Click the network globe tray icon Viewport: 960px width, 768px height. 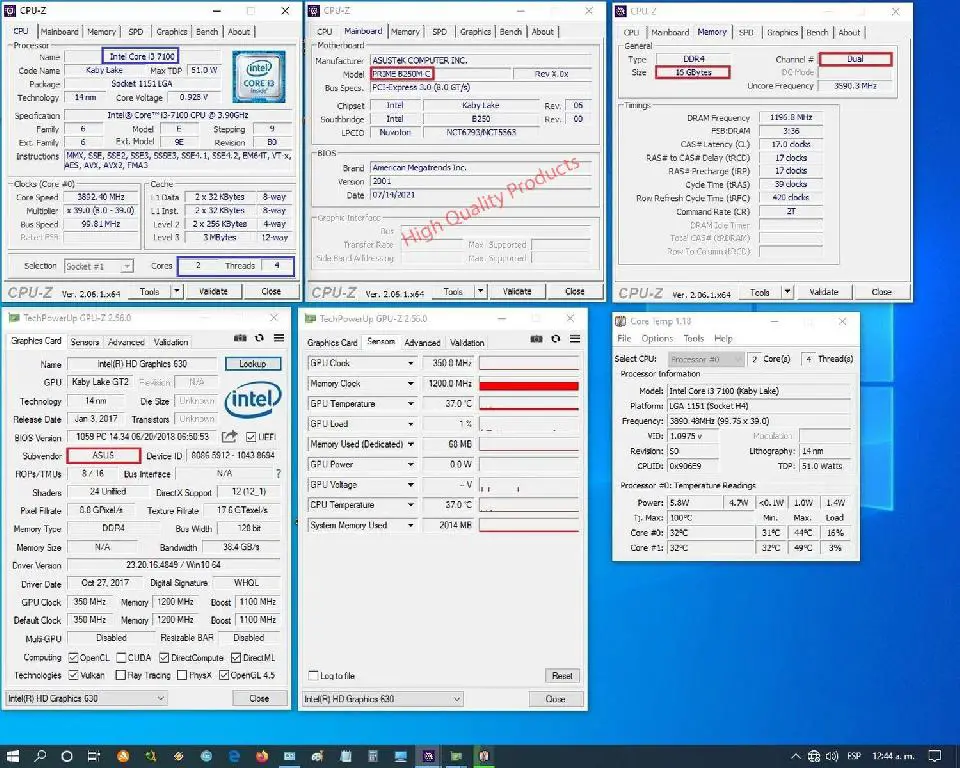click(814, 756)
